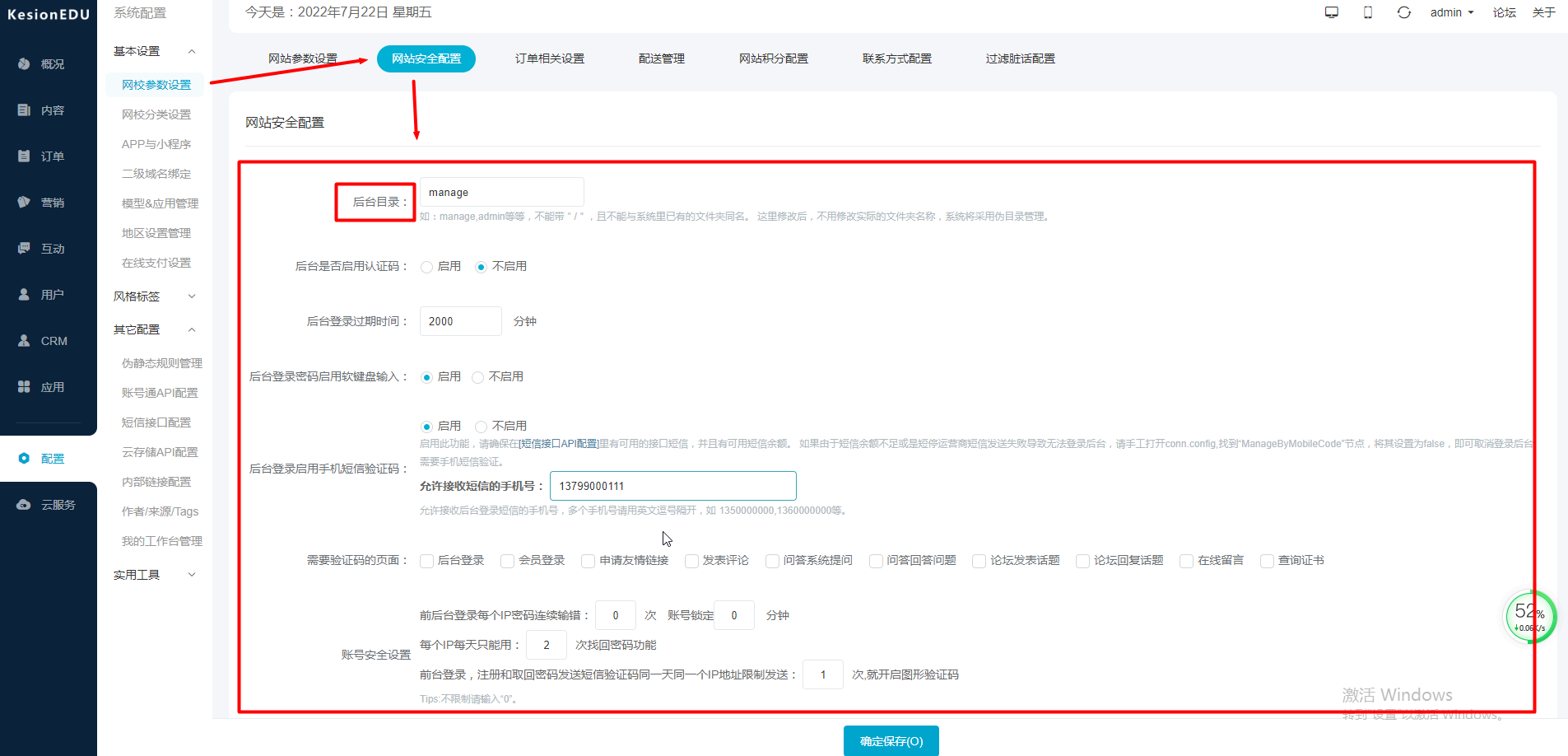The height and width of the screenshot is (756, 1568).
Task: Switch to the 订单相关设置 tab
Action: point(549,58)
